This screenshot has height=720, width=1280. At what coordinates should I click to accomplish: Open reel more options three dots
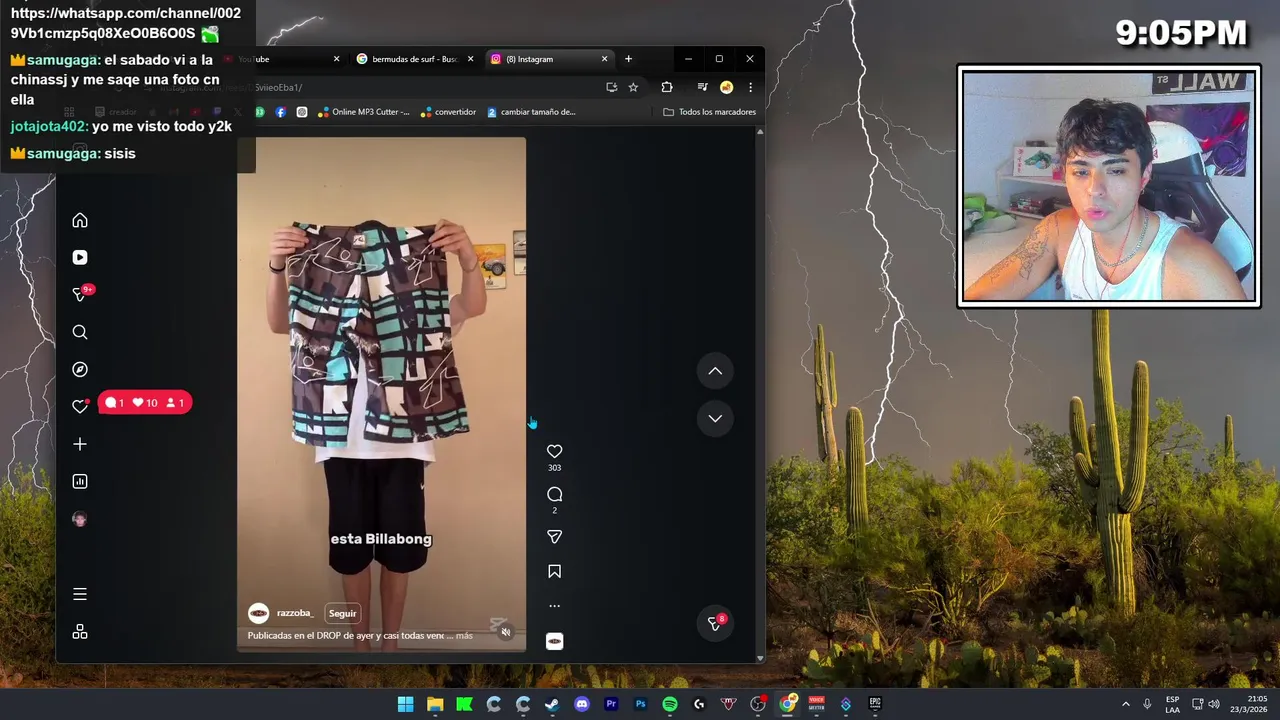point(554,606)
